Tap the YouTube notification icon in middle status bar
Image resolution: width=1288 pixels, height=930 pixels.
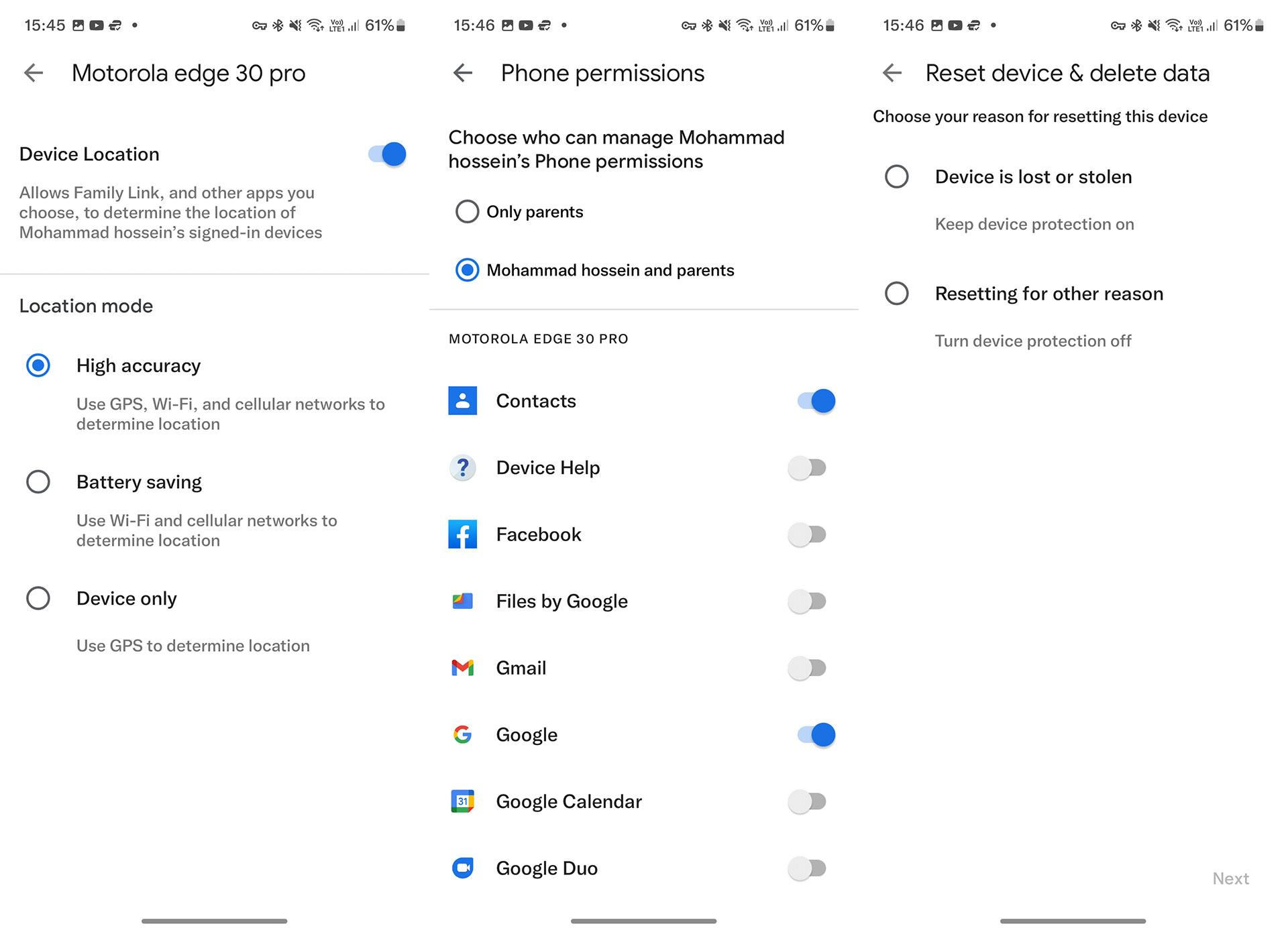(x=526, y=25)
